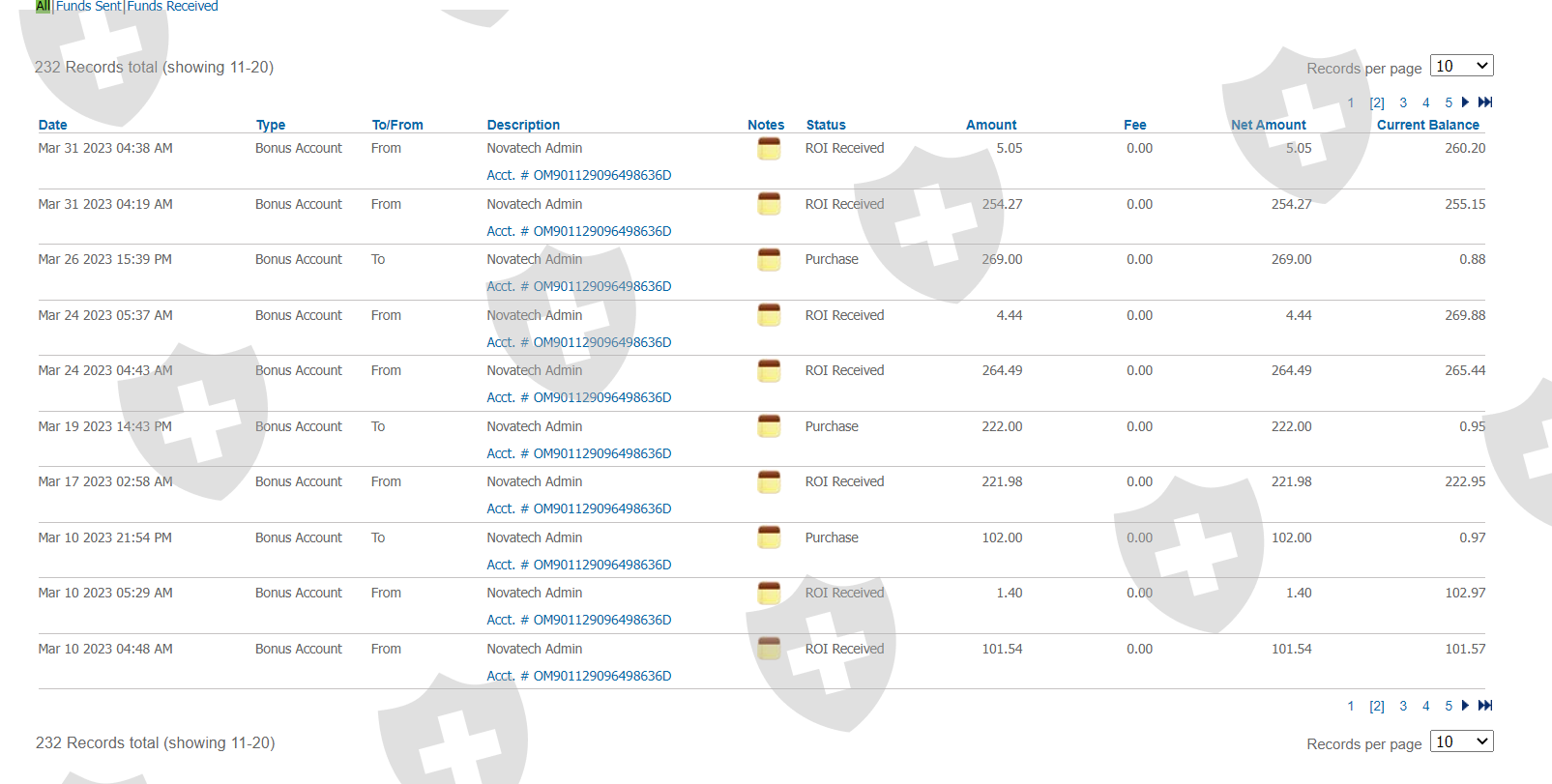Click the top 232 Records total text
Image resolution: width=1552 pixels, height=784 pixels.
[x=155, y=67]
